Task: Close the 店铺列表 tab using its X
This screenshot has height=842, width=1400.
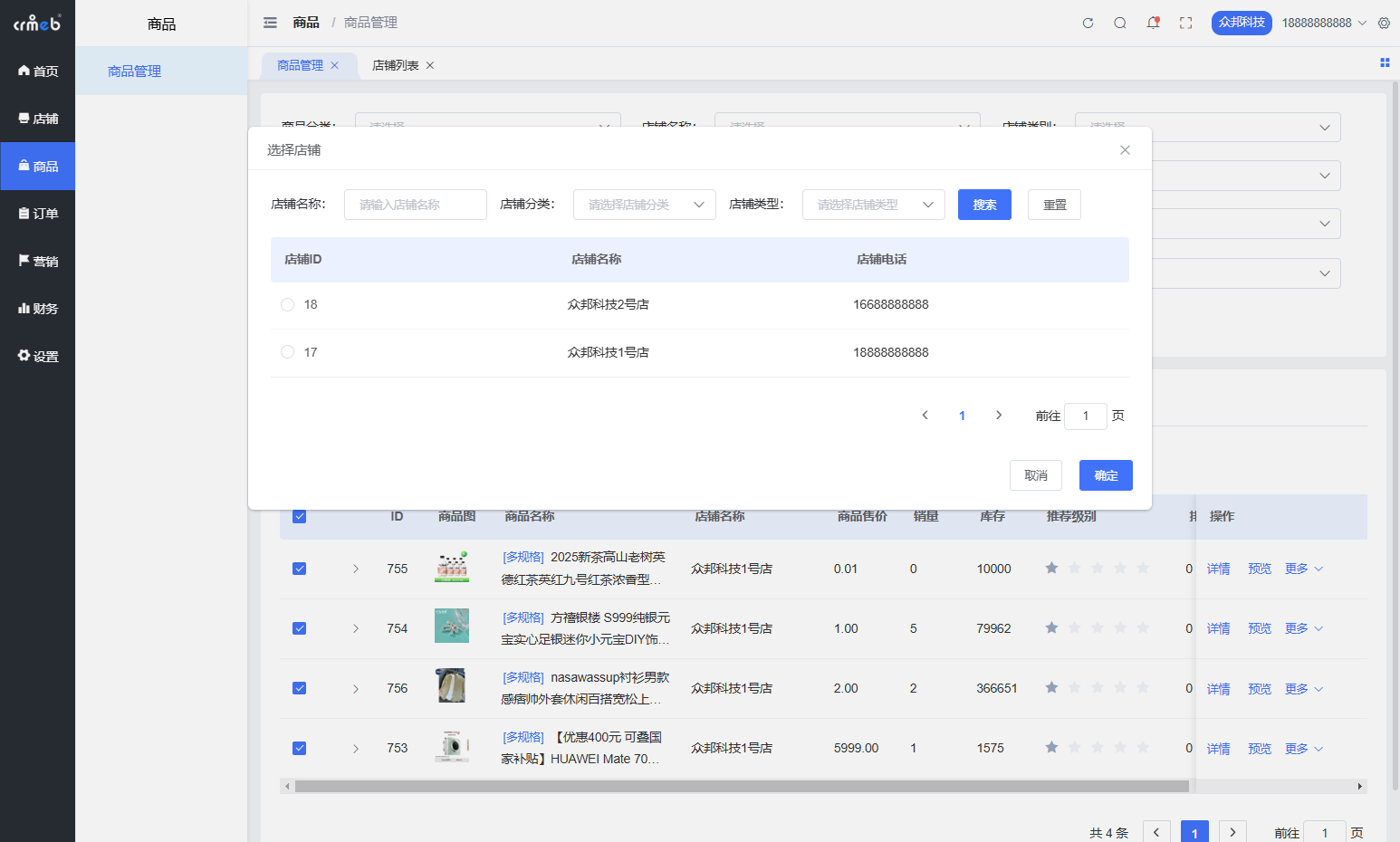Action: click(x=430, y=65)
